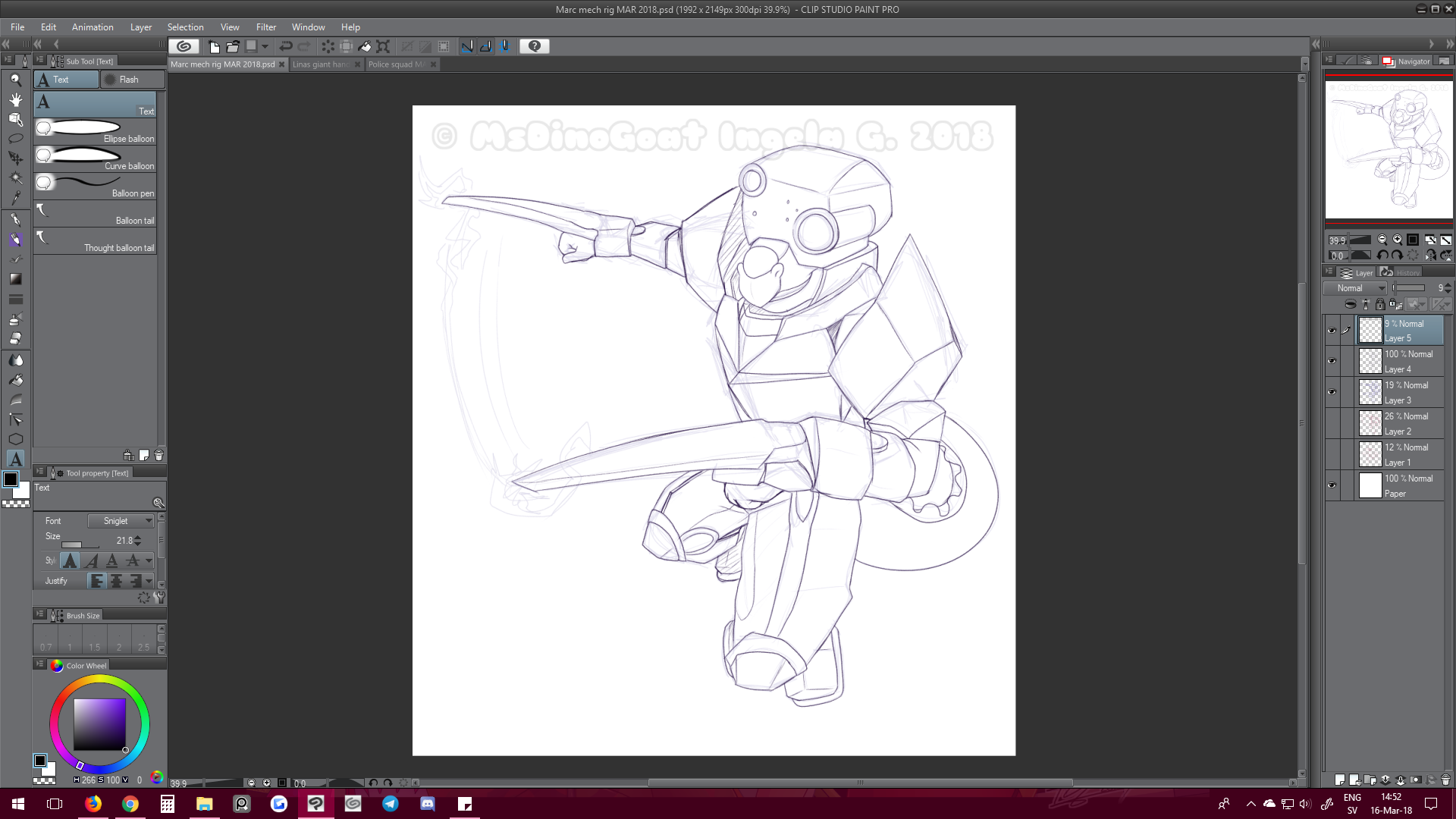Toggle visibility of Layer 2
This screenshot has height=819, width=1456.
point(1332,423)
